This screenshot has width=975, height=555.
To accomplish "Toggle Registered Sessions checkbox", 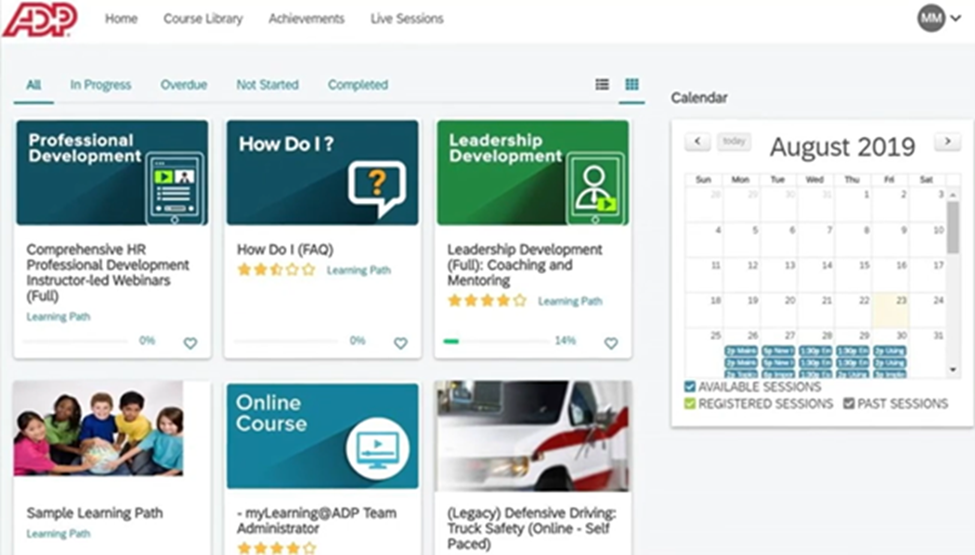I will coord(690,404).
